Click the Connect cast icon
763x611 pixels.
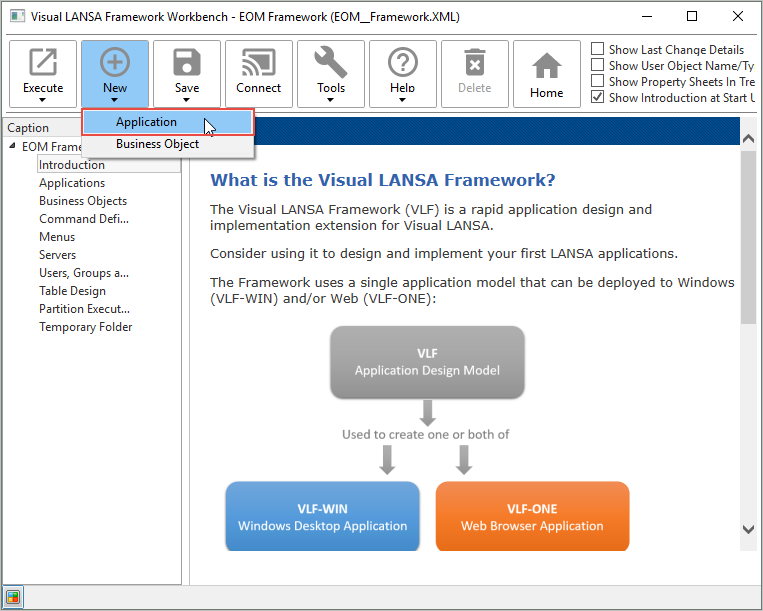coord(258,62)
